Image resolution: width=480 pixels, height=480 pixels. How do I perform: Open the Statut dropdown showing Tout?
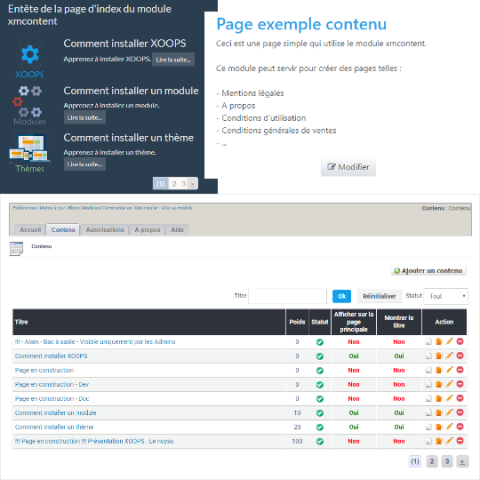tap(446, 296)
